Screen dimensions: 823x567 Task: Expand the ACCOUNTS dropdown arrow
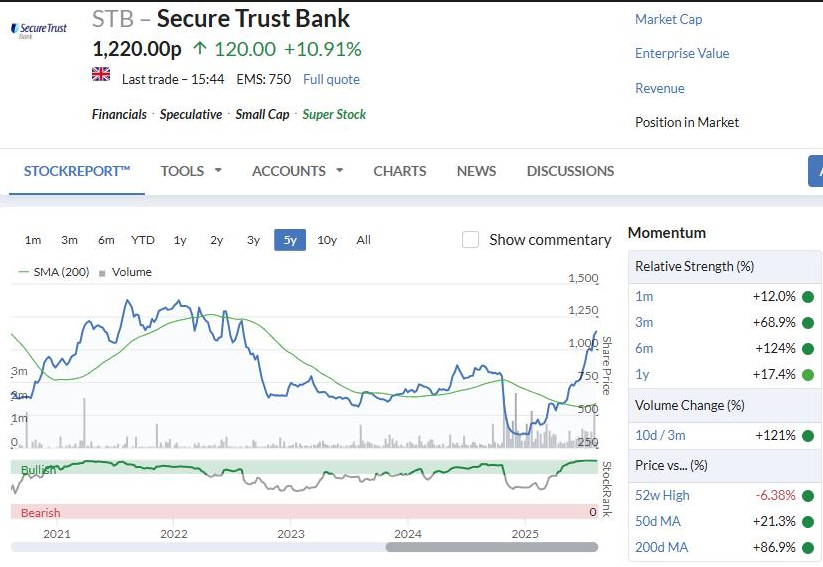340,171
